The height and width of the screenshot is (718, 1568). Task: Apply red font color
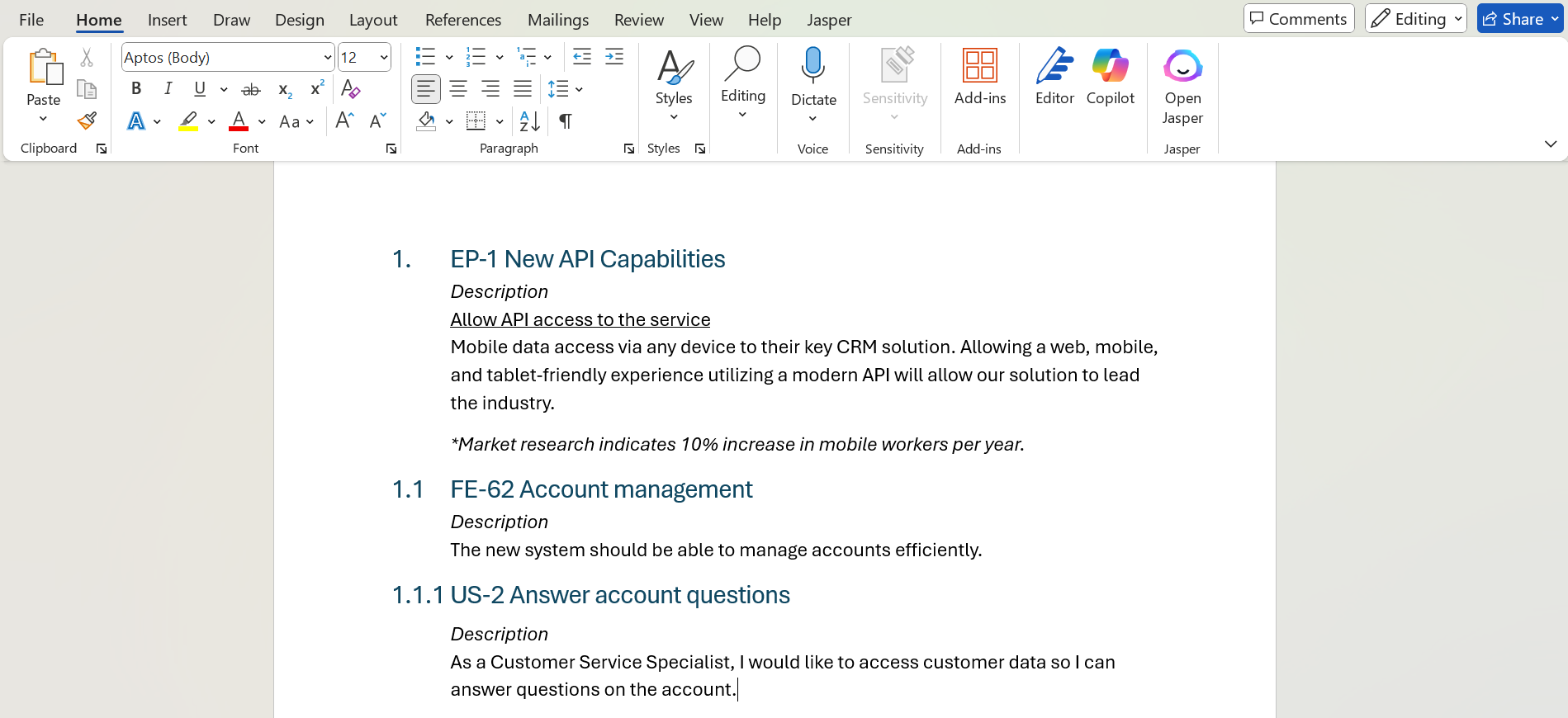click(x=239, y=121)
